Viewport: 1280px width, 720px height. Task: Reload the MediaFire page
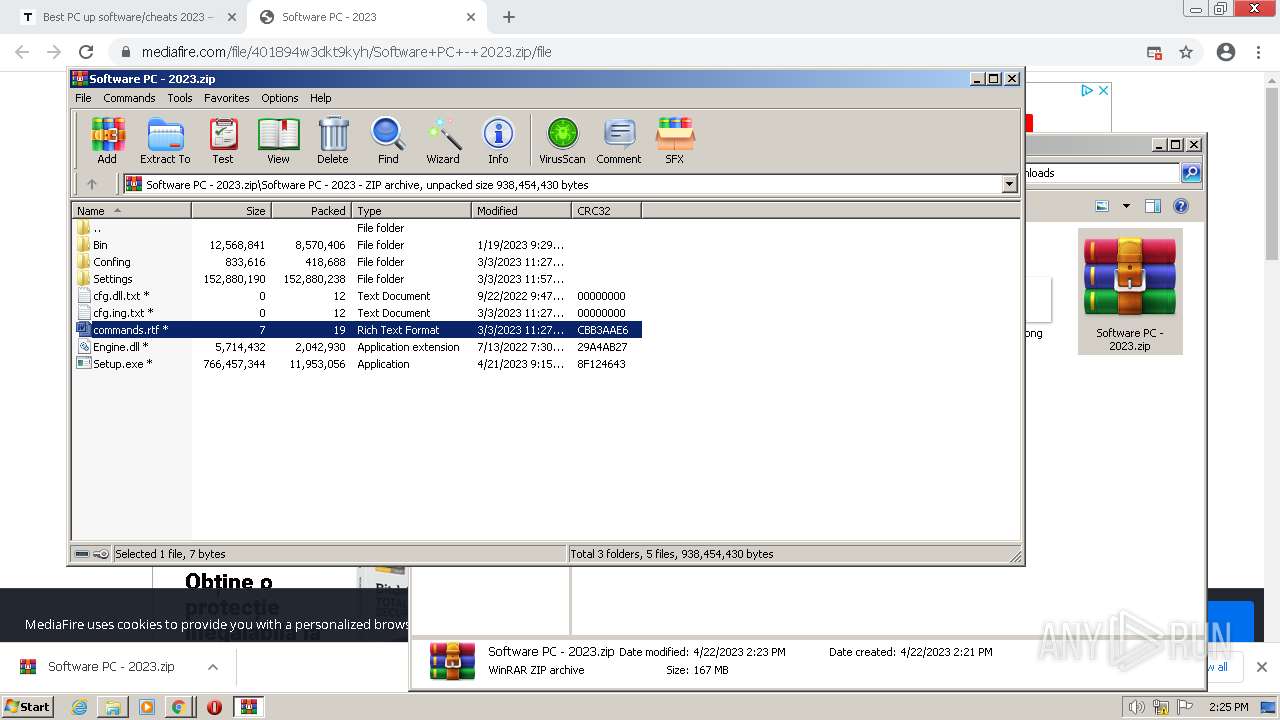(x=86, y=52)
